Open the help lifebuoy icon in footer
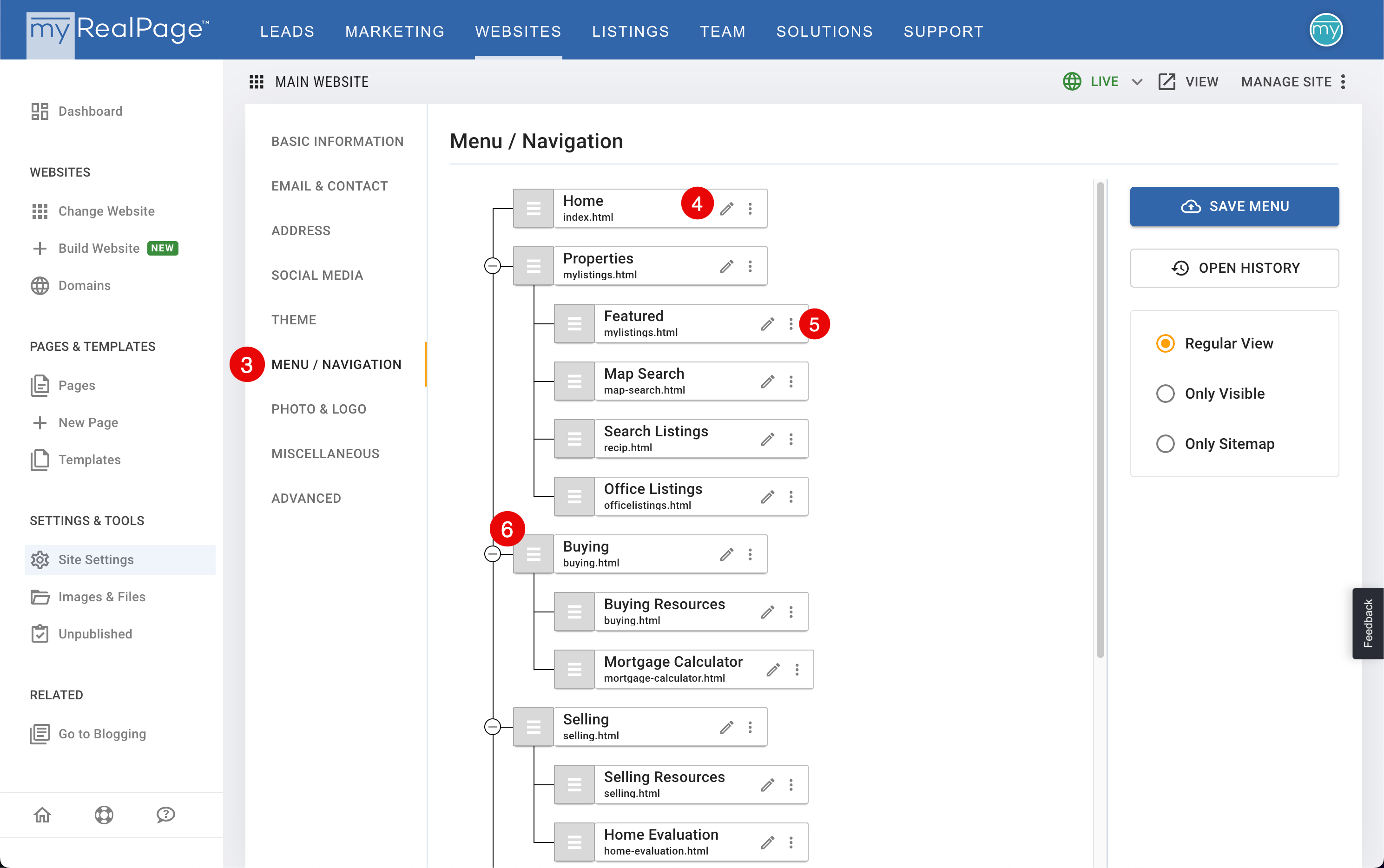The height and width of the screenshot is (868, 1384). 104,815
